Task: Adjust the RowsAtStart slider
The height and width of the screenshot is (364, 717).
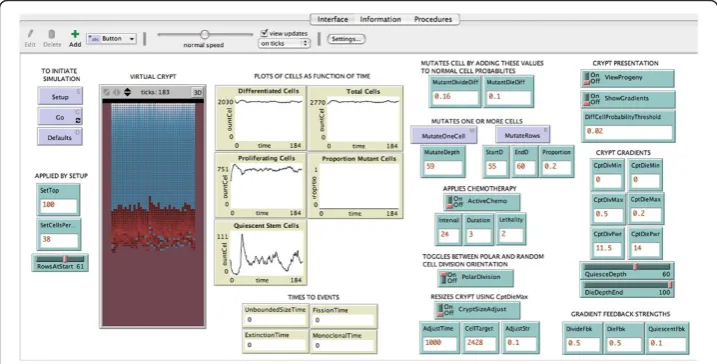Action: point(60,262)
